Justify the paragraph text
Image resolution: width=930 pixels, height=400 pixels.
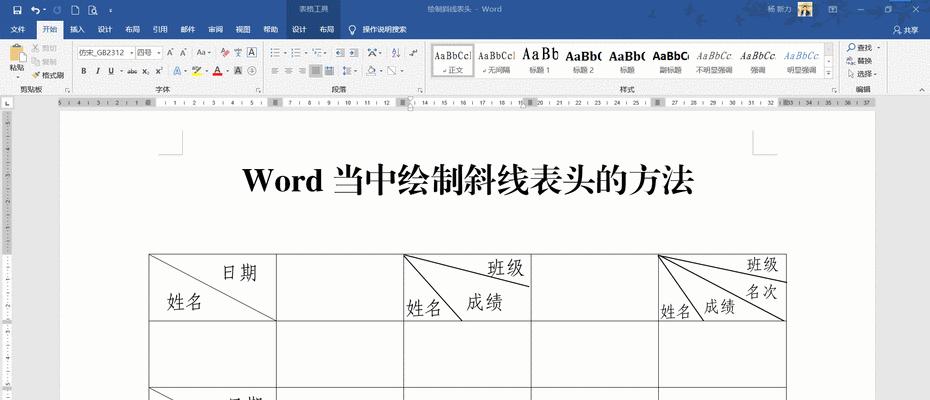(x=316, y=71)
